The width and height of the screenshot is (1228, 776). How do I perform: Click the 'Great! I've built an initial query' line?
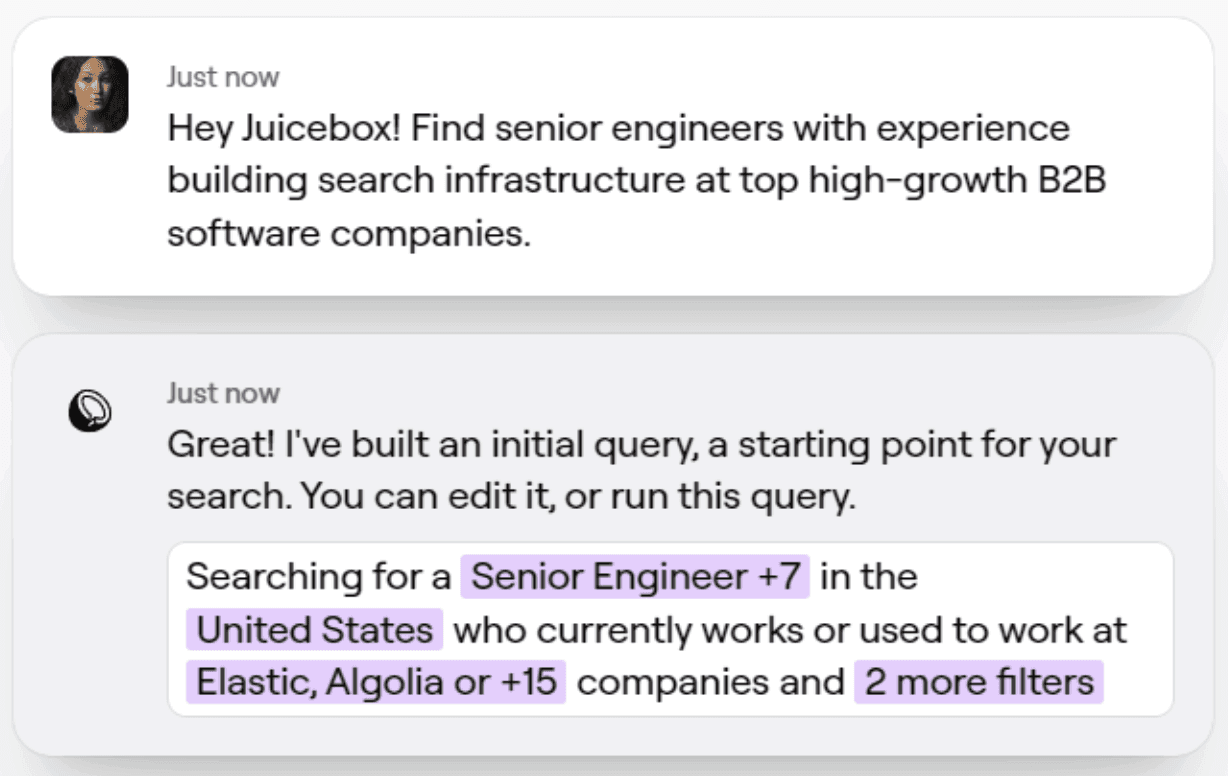click(x=640, y=444)
